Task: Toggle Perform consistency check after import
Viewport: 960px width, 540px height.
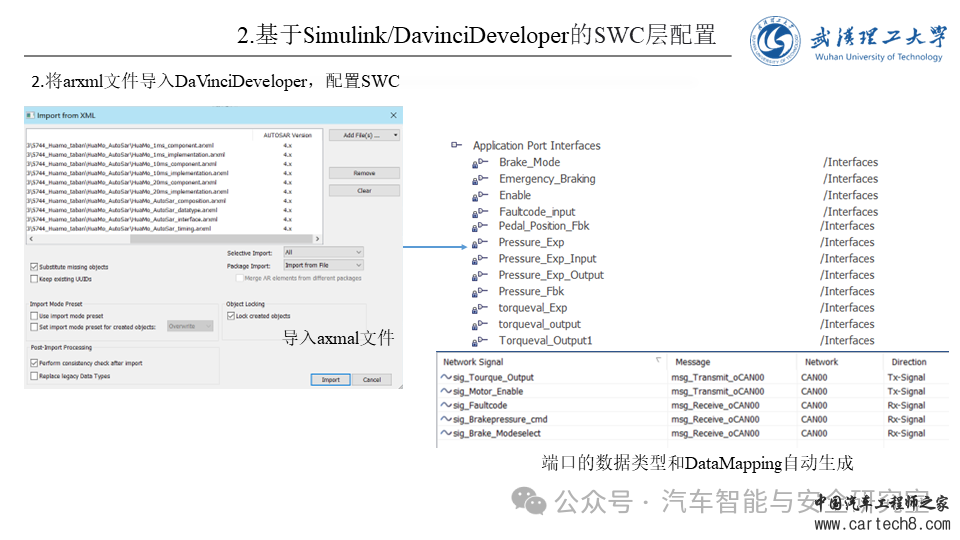Action: 34,363
